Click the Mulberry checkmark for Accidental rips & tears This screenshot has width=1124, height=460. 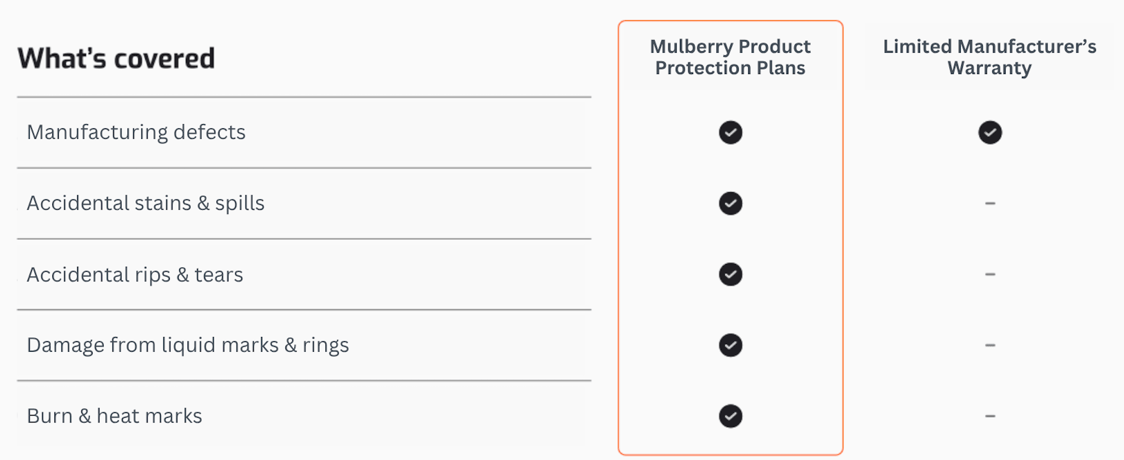731,274
